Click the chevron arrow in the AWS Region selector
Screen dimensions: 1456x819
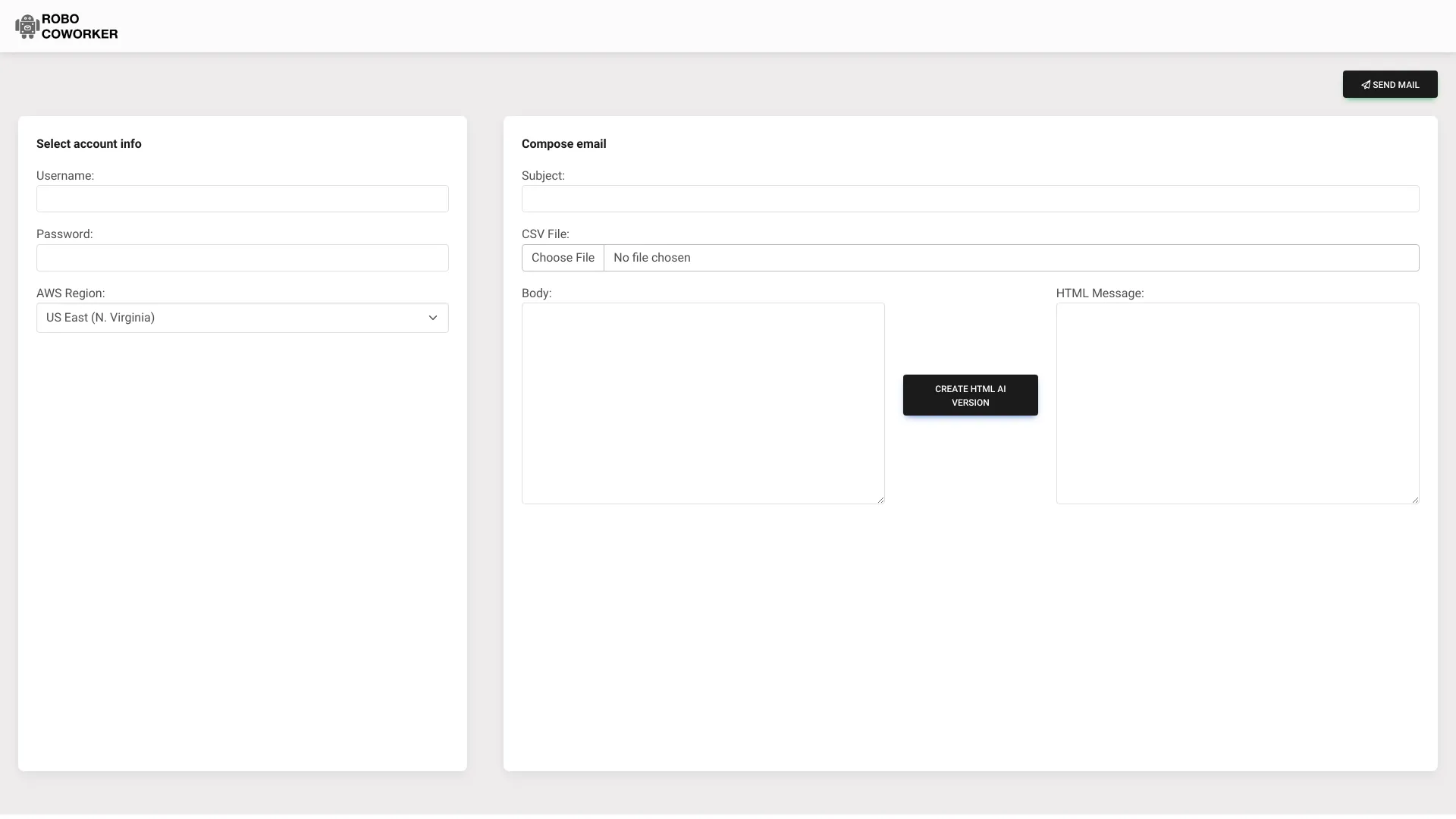433,318
